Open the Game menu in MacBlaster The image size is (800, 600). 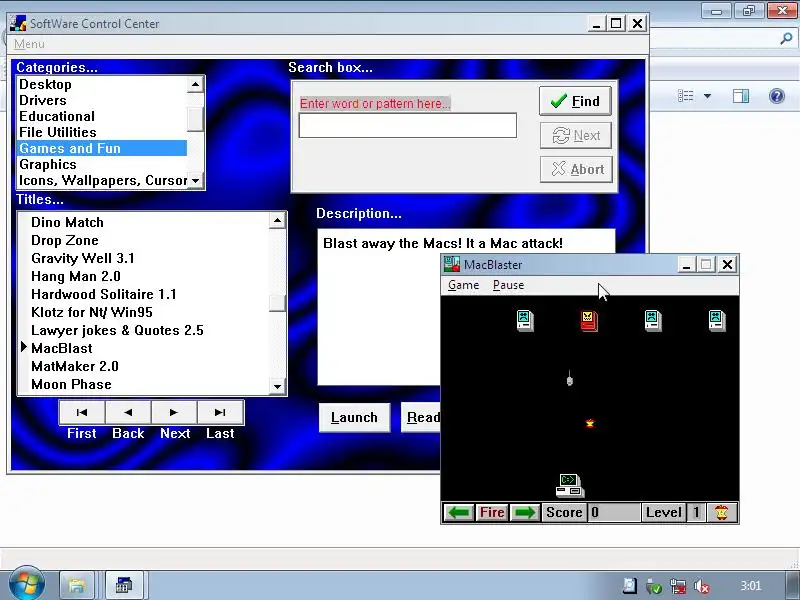[x=463, y=285]
